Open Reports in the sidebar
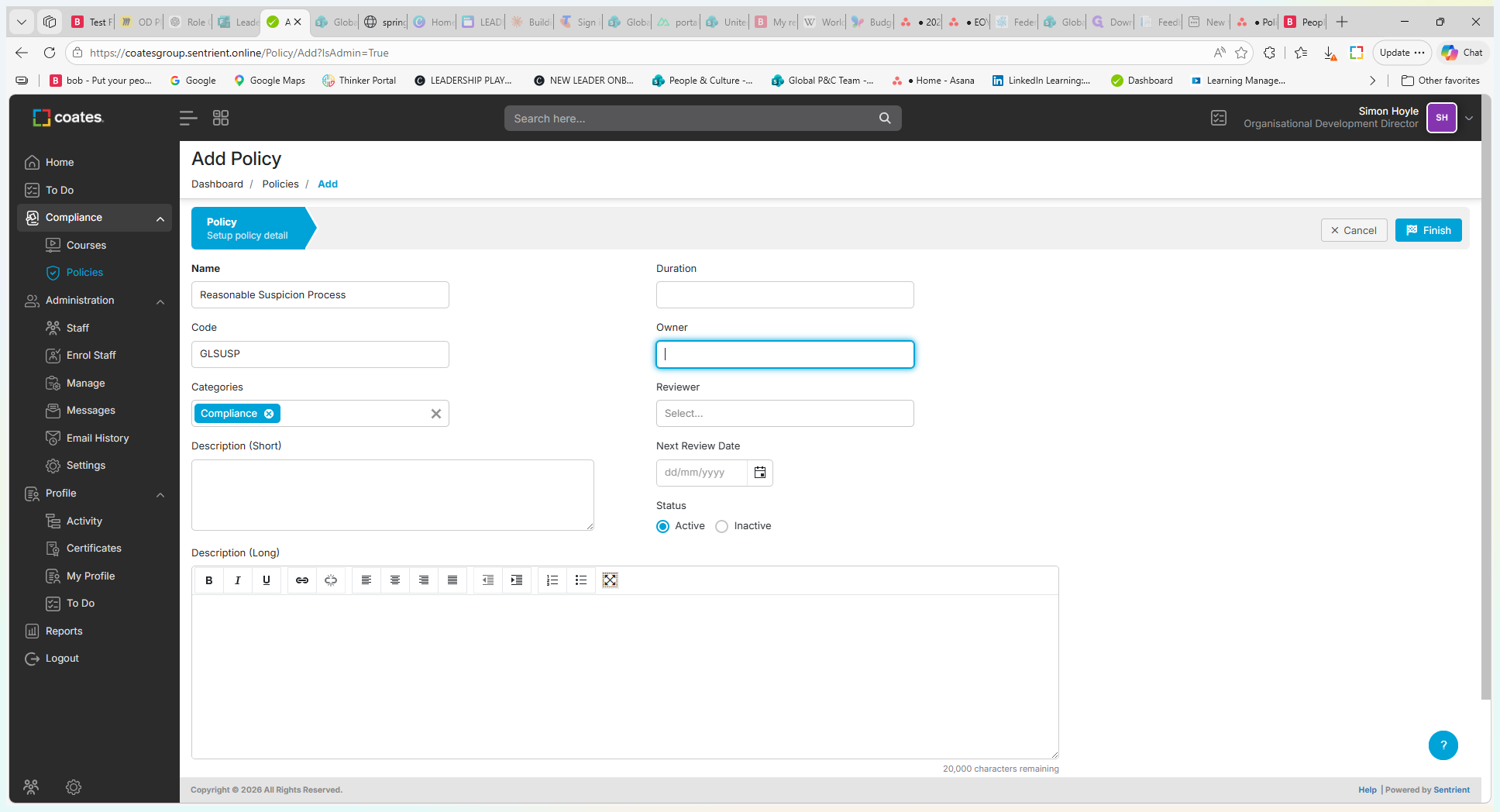The image size is (1500, 812). [x=64, y=631]
